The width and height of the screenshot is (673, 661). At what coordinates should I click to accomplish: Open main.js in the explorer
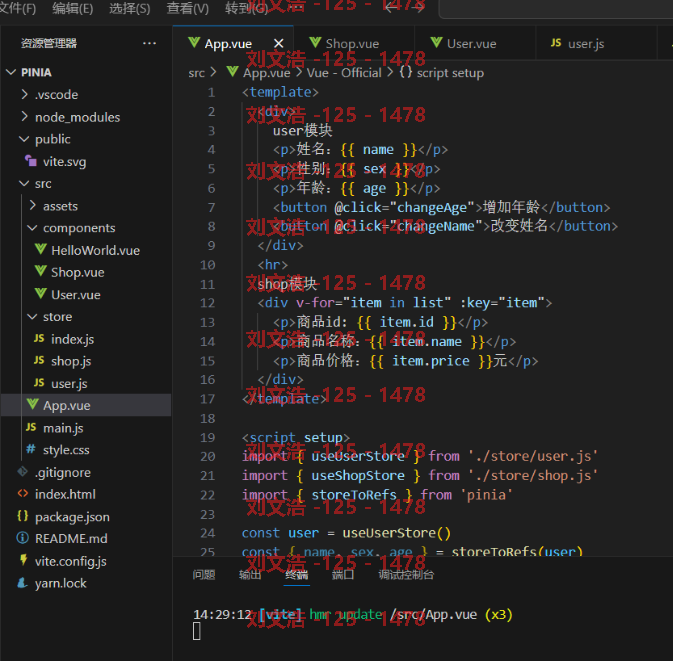click(63, 428)
